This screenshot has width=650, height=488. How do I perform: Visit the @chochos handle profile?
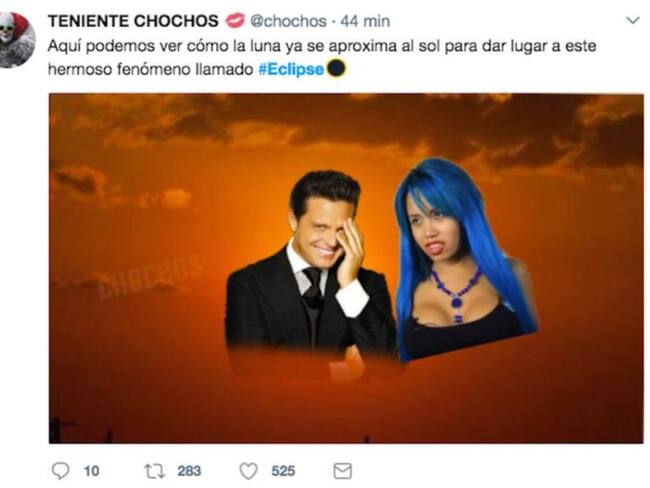coord(289,21)
